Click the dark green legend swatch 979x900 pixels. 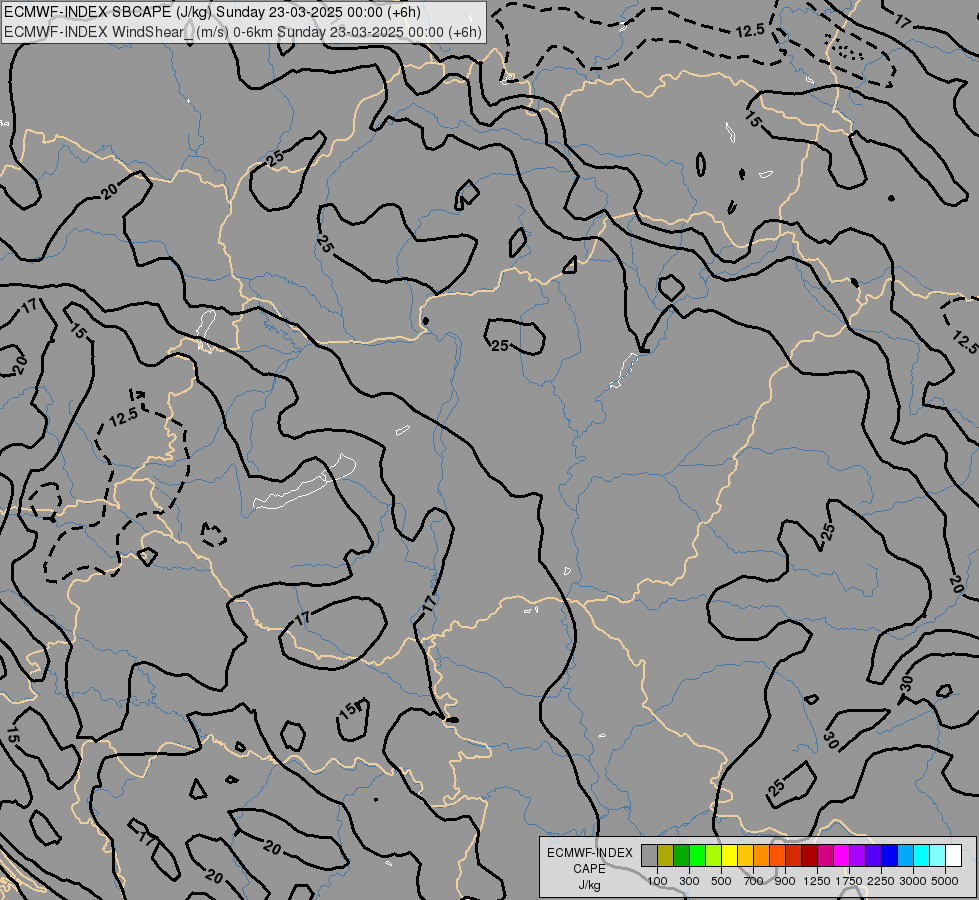681,856
